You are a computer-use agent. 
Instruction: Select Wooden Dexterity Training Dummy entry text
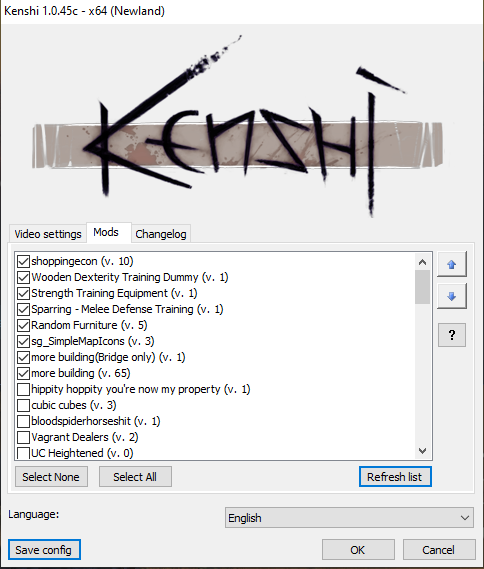[130, 277]
